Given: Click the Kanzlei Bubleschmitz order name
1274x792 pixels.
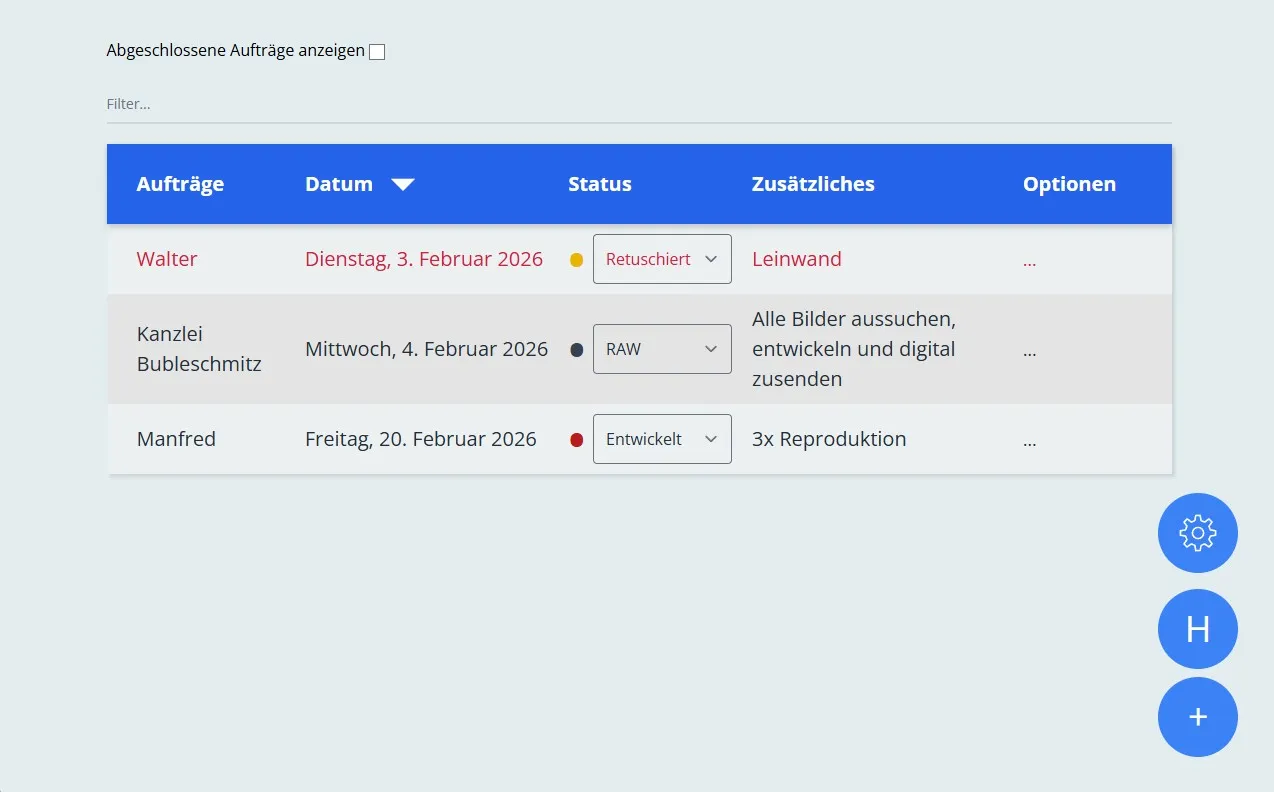Looking at the screenshot, I should [199, 349].
